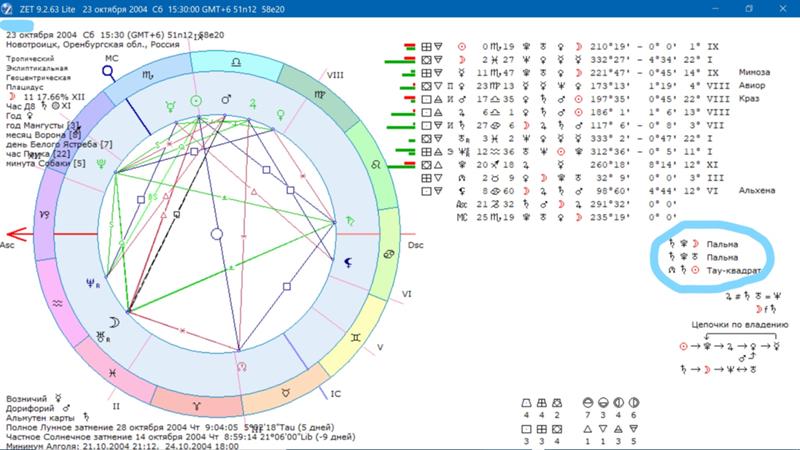
Task: Select the lower hemisphere statistic icon
Action: (603, 403)
